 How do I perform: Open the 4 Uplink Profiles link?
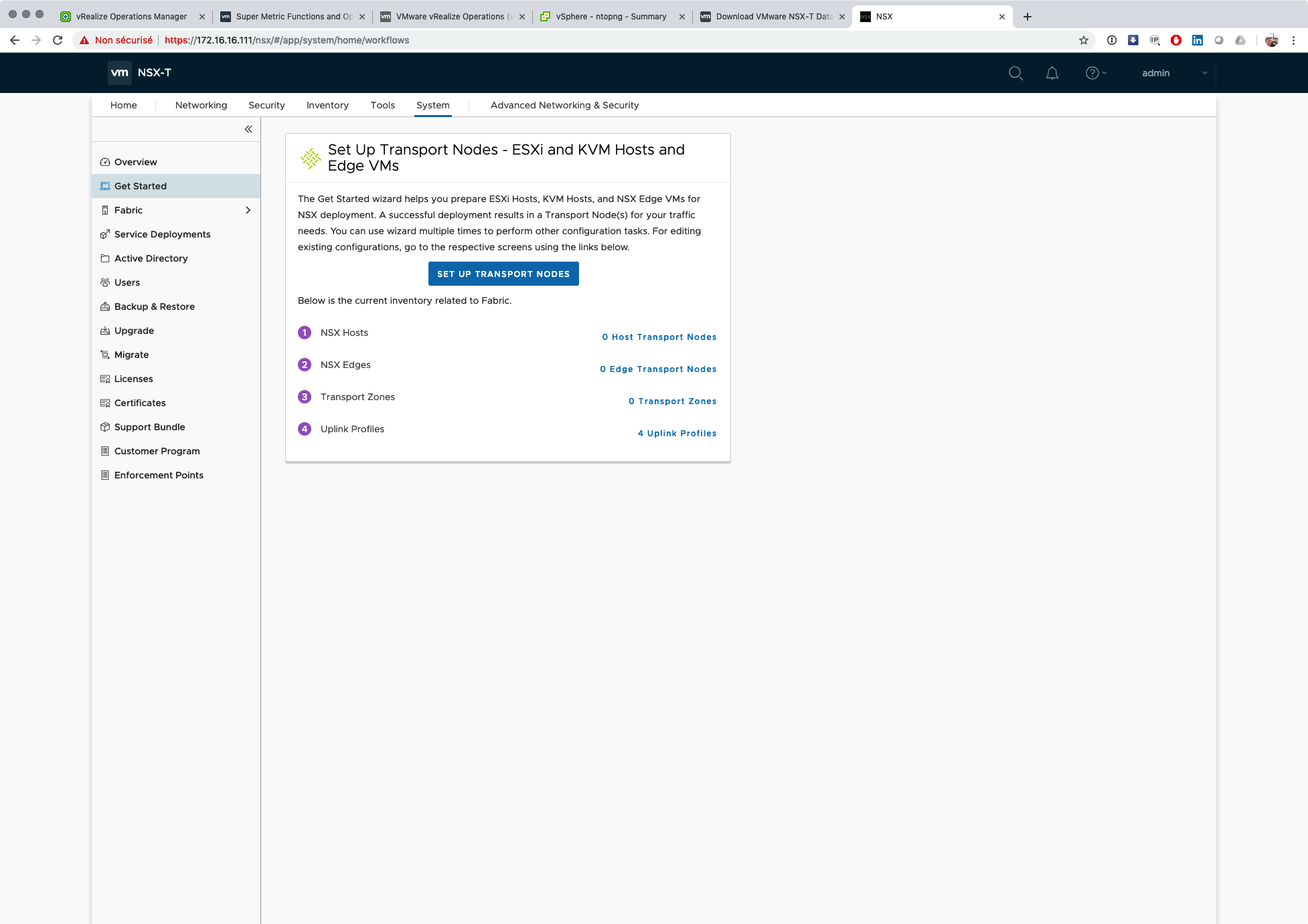(677, 434)
